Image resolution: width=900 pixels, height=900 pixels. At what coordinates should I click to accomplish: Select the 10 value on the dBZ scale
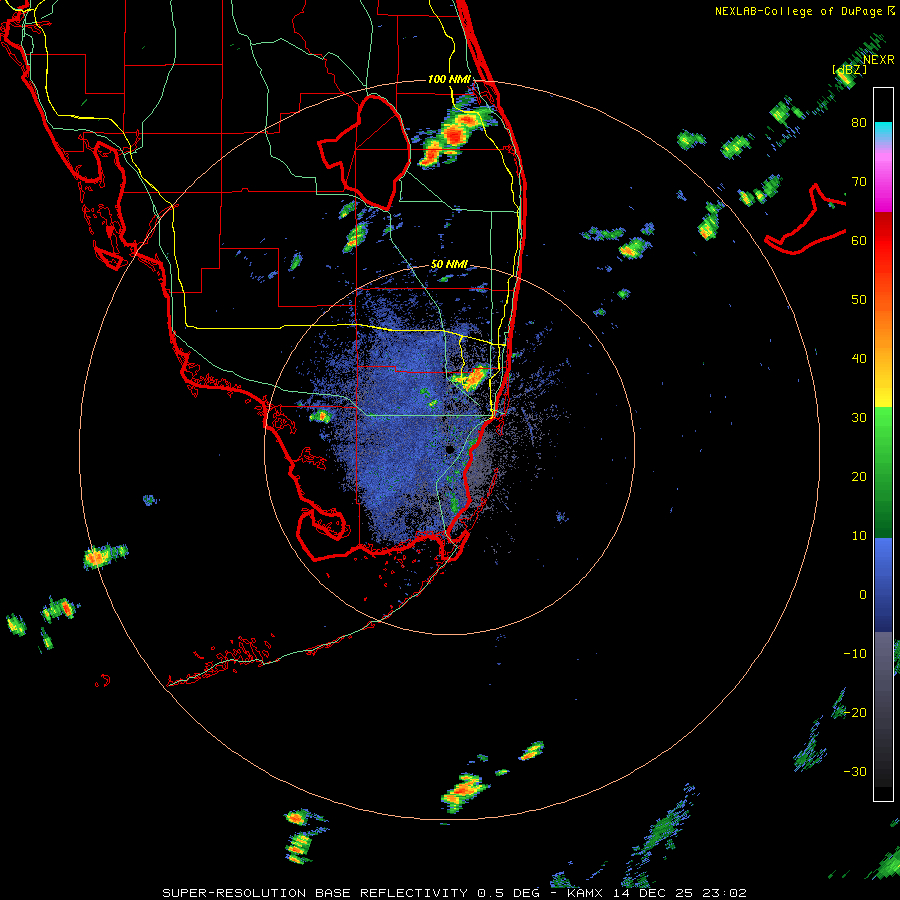859,536
